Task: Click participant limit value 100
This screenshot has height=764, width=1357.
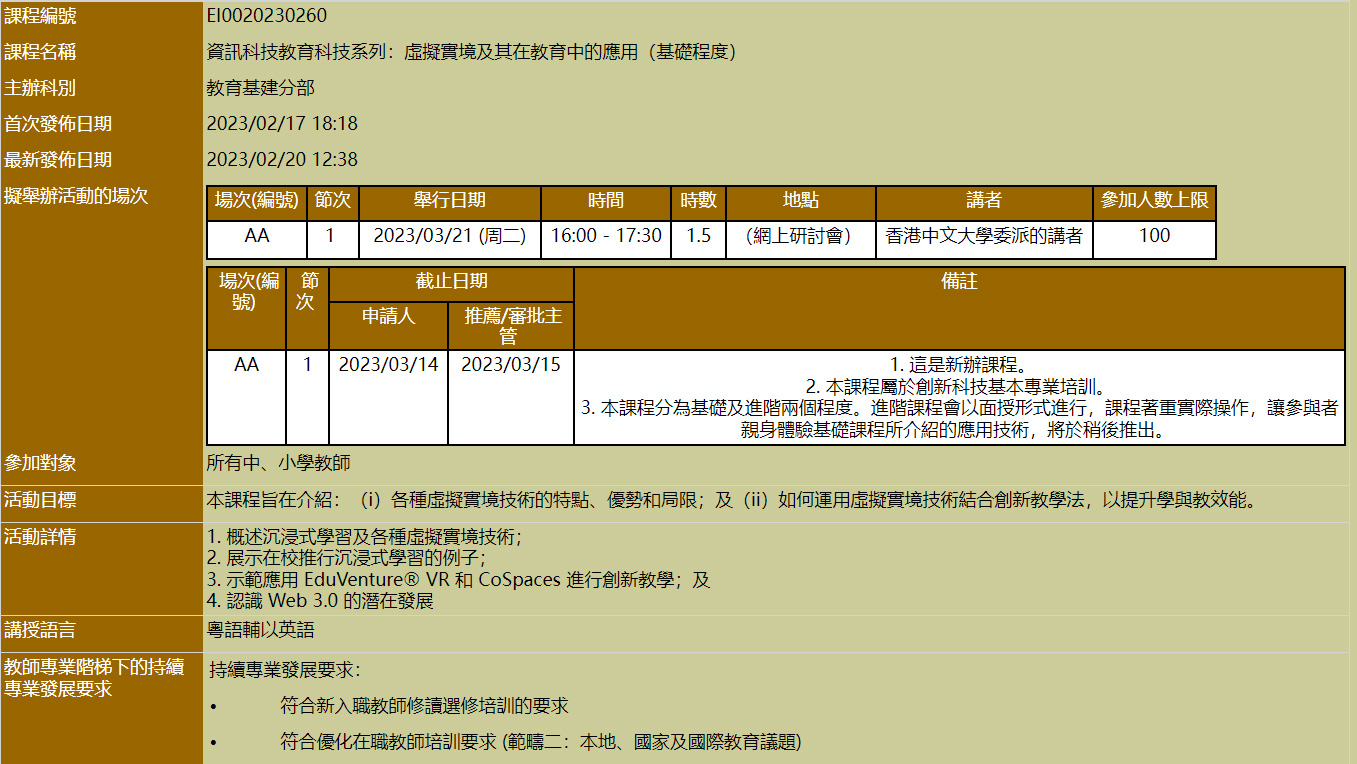Action: [1154, 237]
